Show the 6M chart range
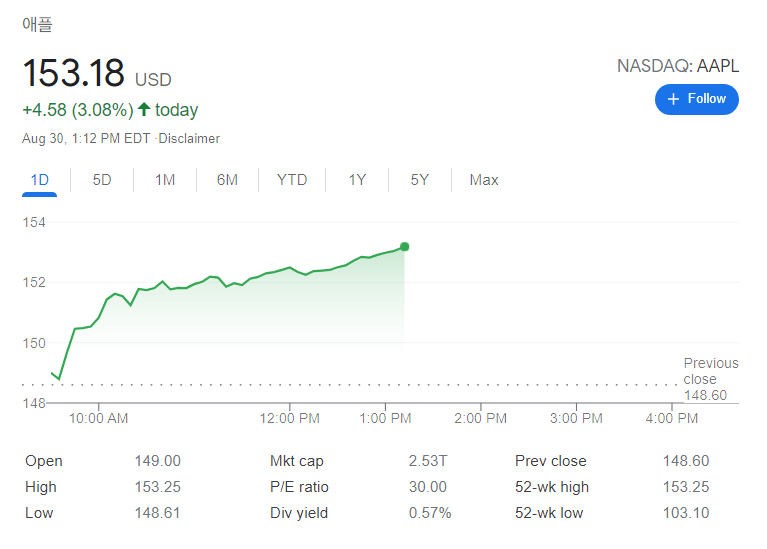 (227, 180)
